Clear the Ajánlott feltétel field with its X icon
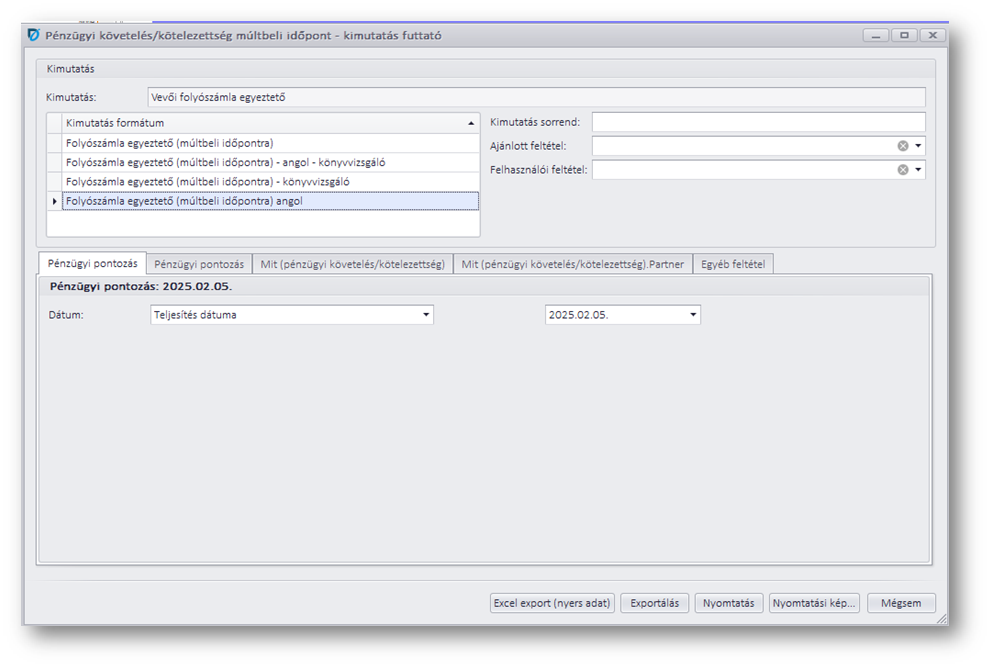This screenshot has height=668, width=991. click(x=903, y=146)
